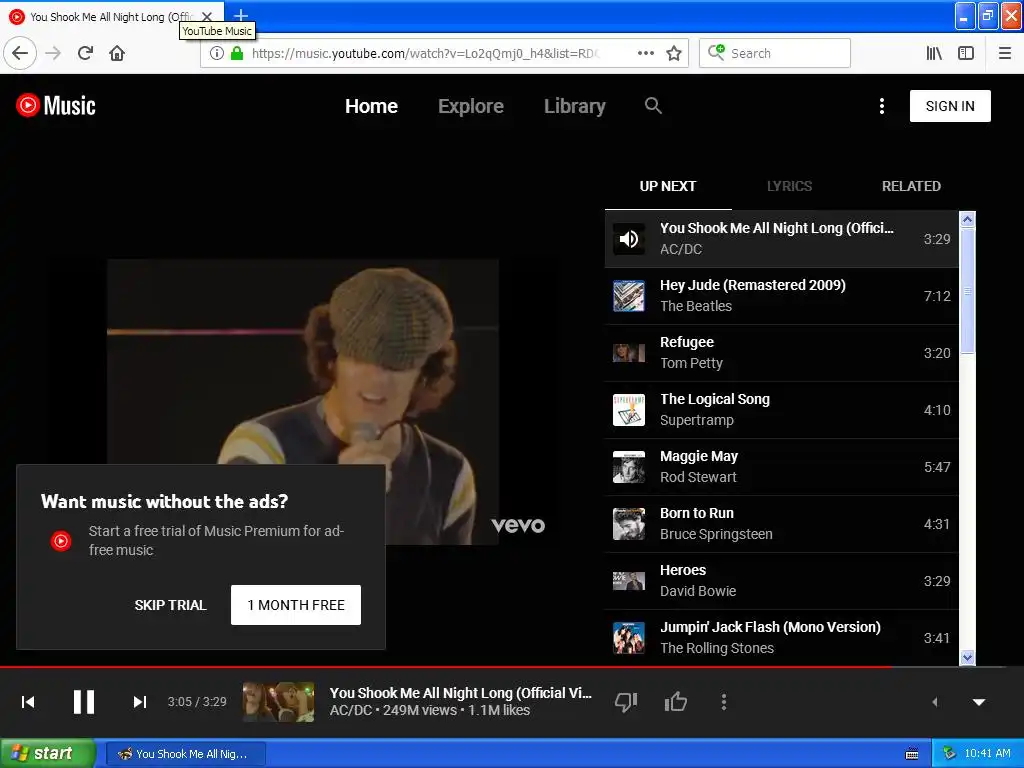Open the Firefox library icon

tap(934, 53)
